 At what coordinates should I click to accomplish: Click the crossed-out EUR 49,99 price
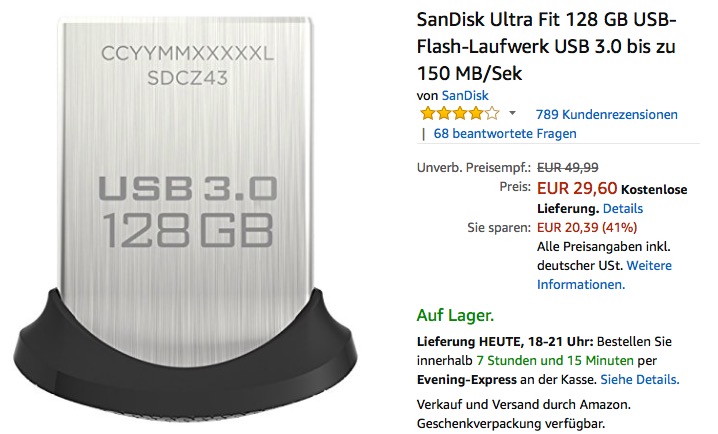click(x=567, y=168)
